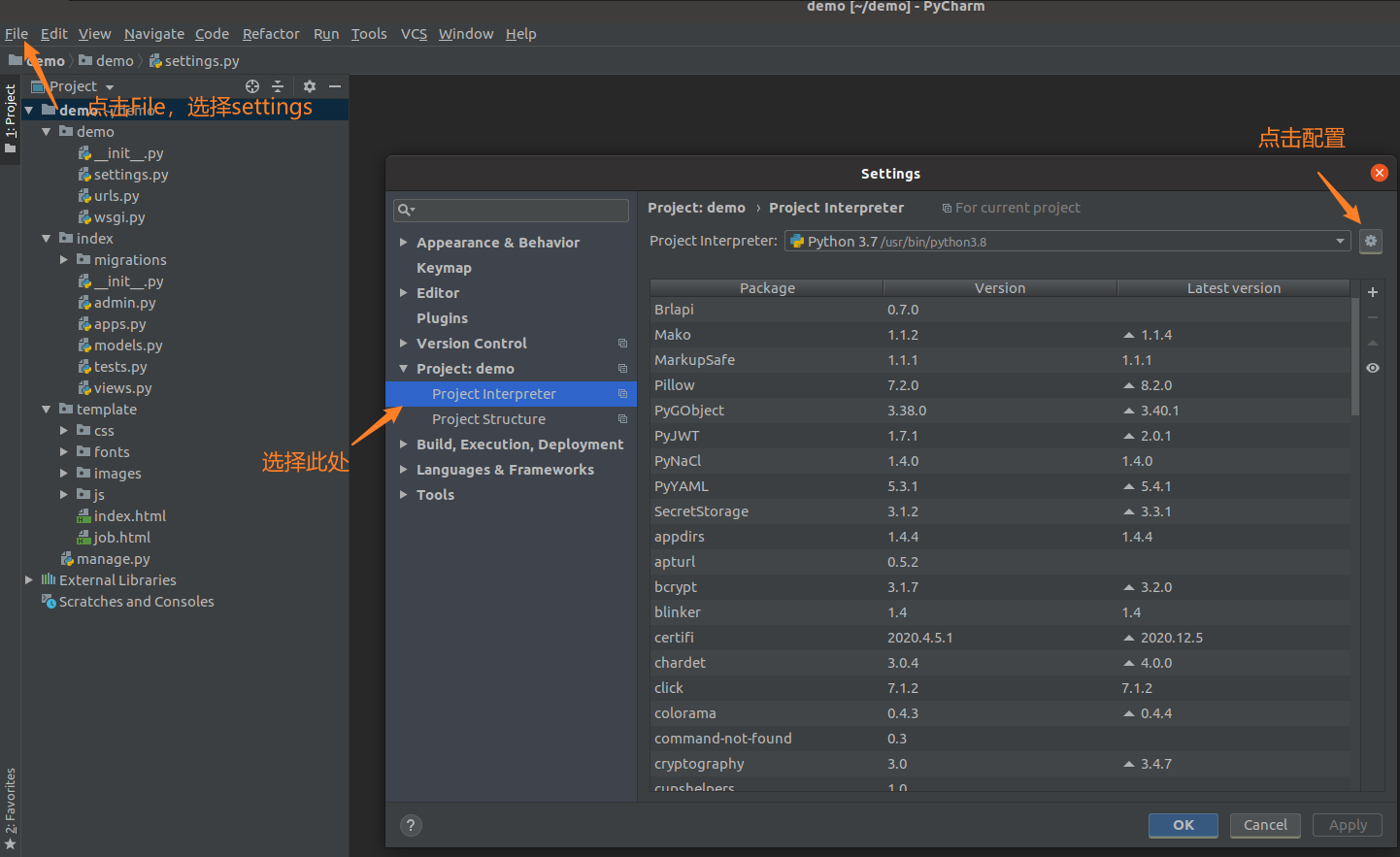This screenshot has height=857, width=1400.
Task: Expand the css folder in template
Action: click(x=64, y=431)
